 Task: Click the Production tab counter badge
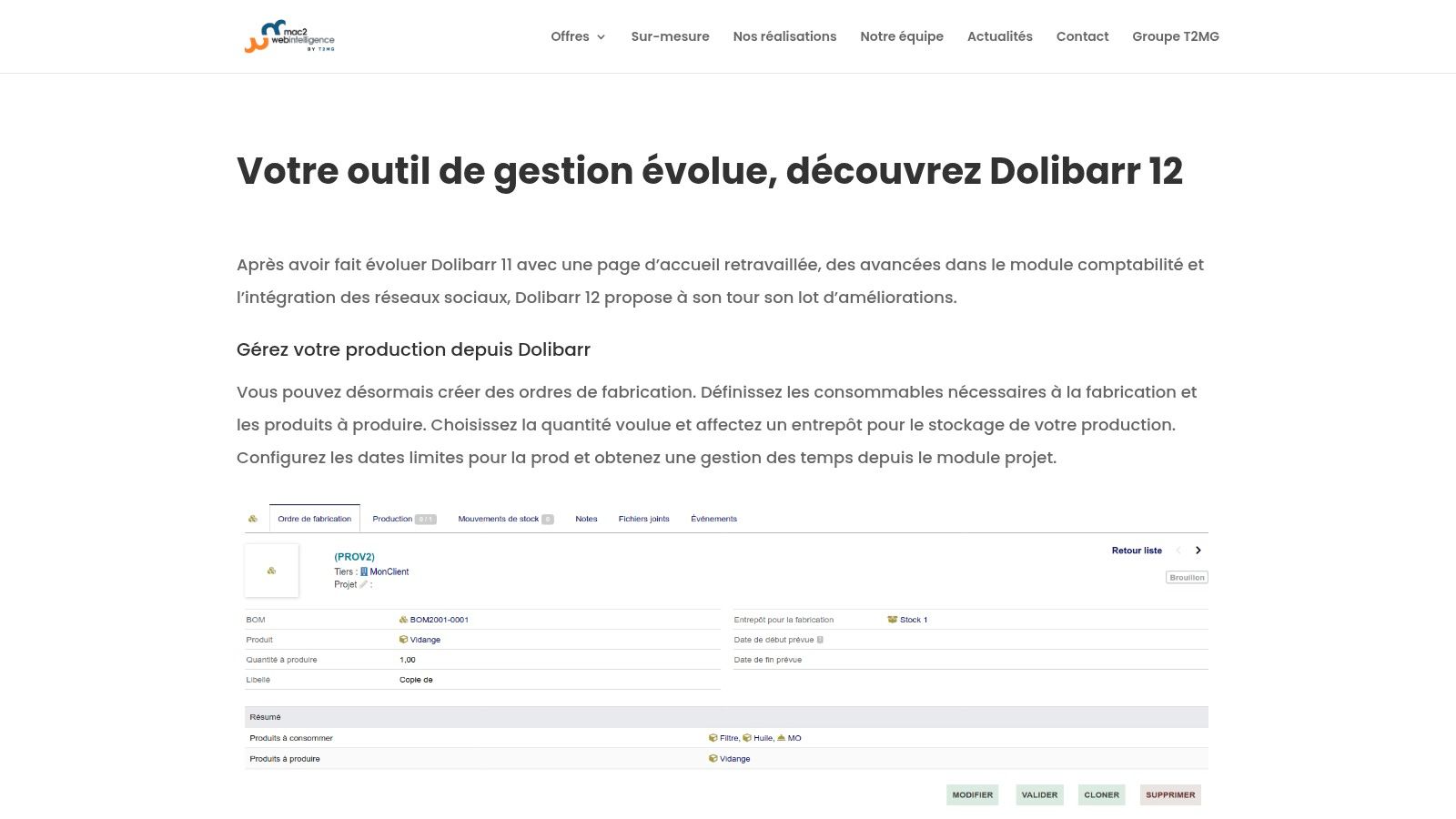pyautogui.click(x=426, y=520)
